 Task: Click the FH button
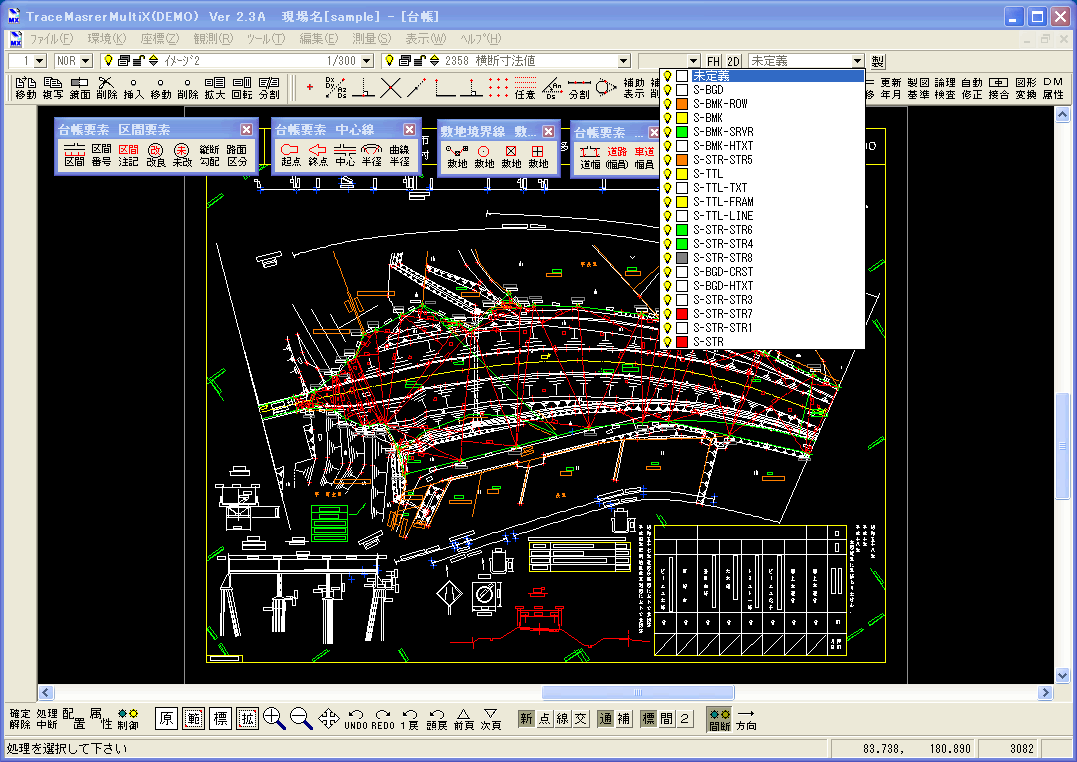point(714,61)
